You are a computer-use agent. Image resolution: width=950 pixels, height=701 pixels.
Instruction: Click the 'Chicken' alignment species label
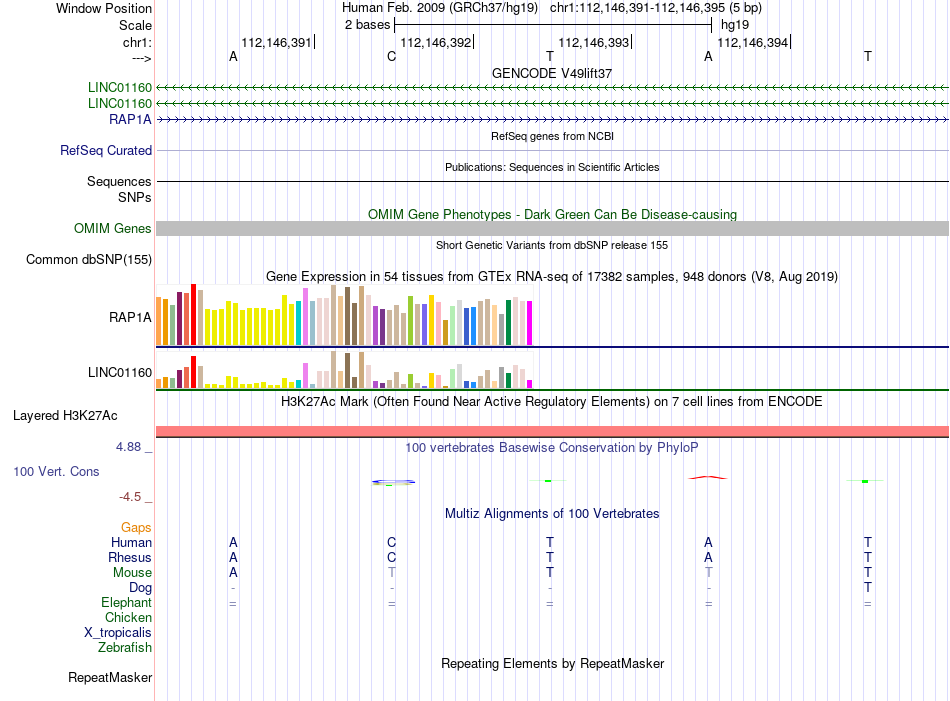tap(128, 618)
